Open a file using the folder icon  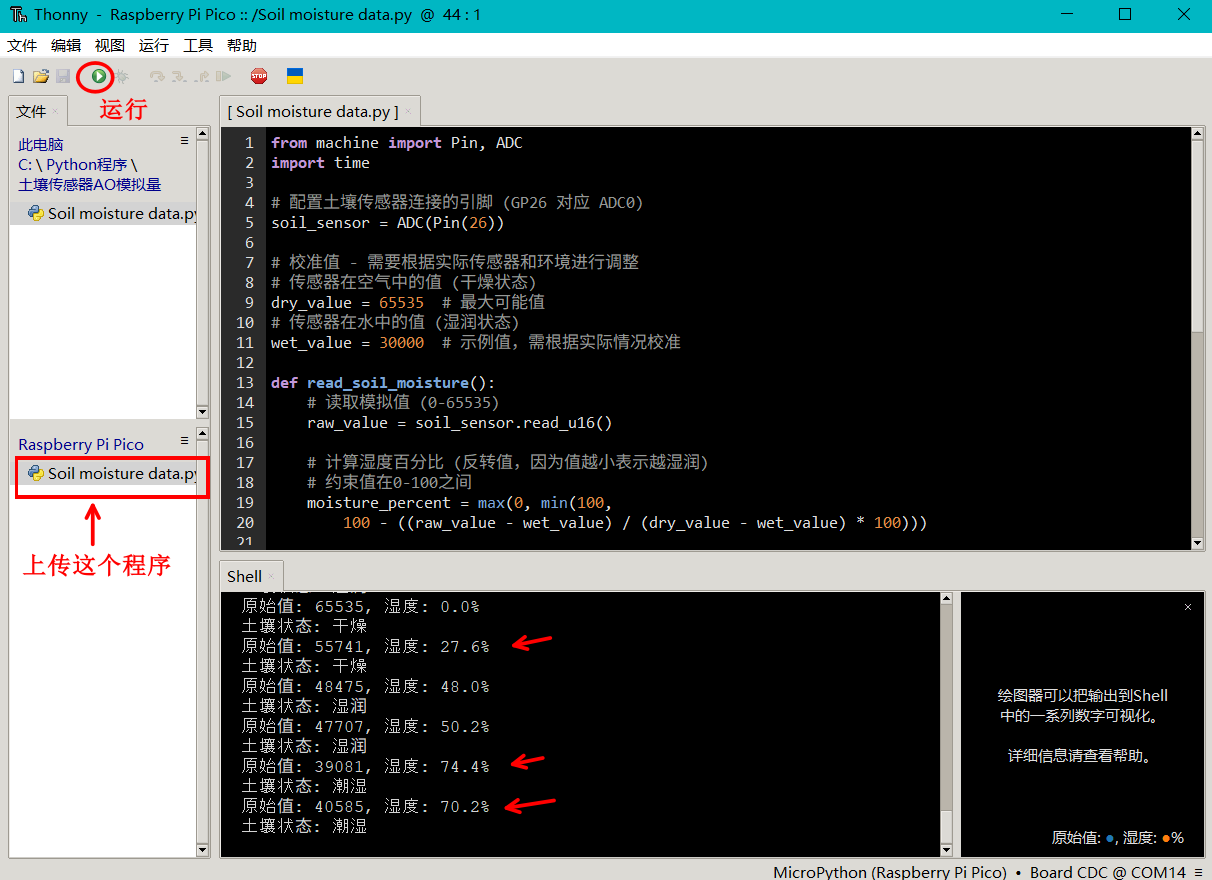coord(41,76)
